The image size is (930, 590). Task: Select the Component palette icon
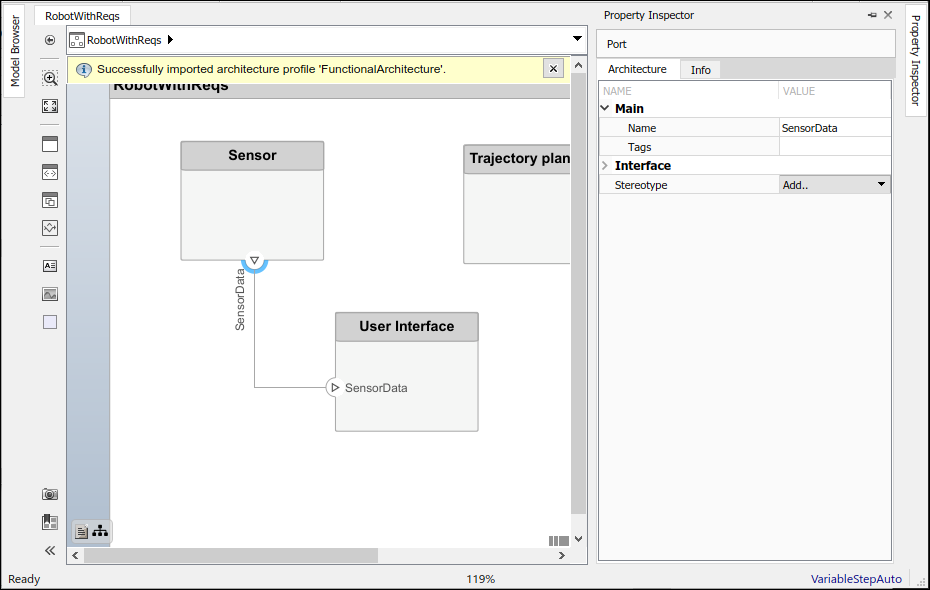50,144
